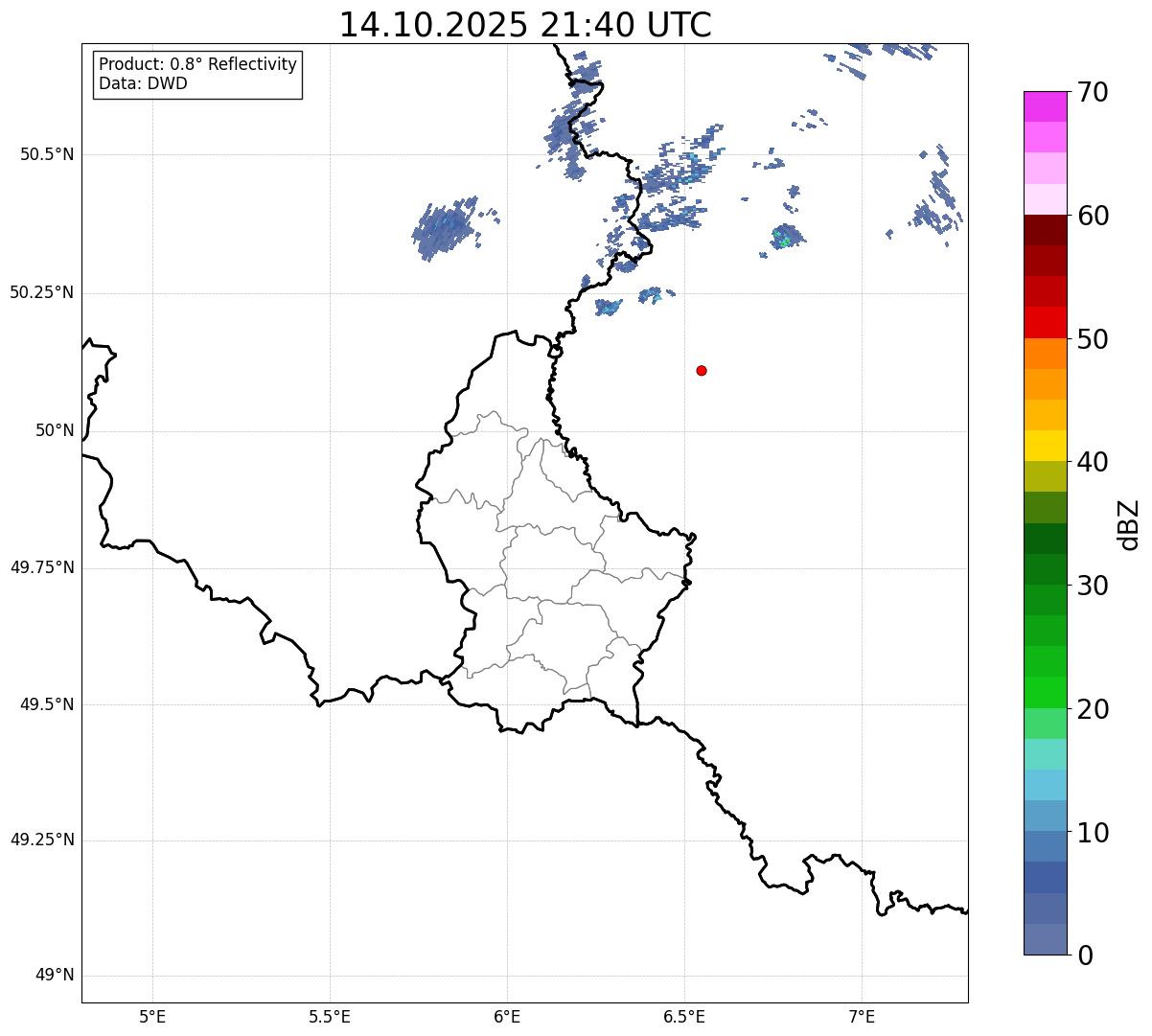1152x1036 pixels.
Task: Click the 50°N latitude label
Action: [55, 431]
